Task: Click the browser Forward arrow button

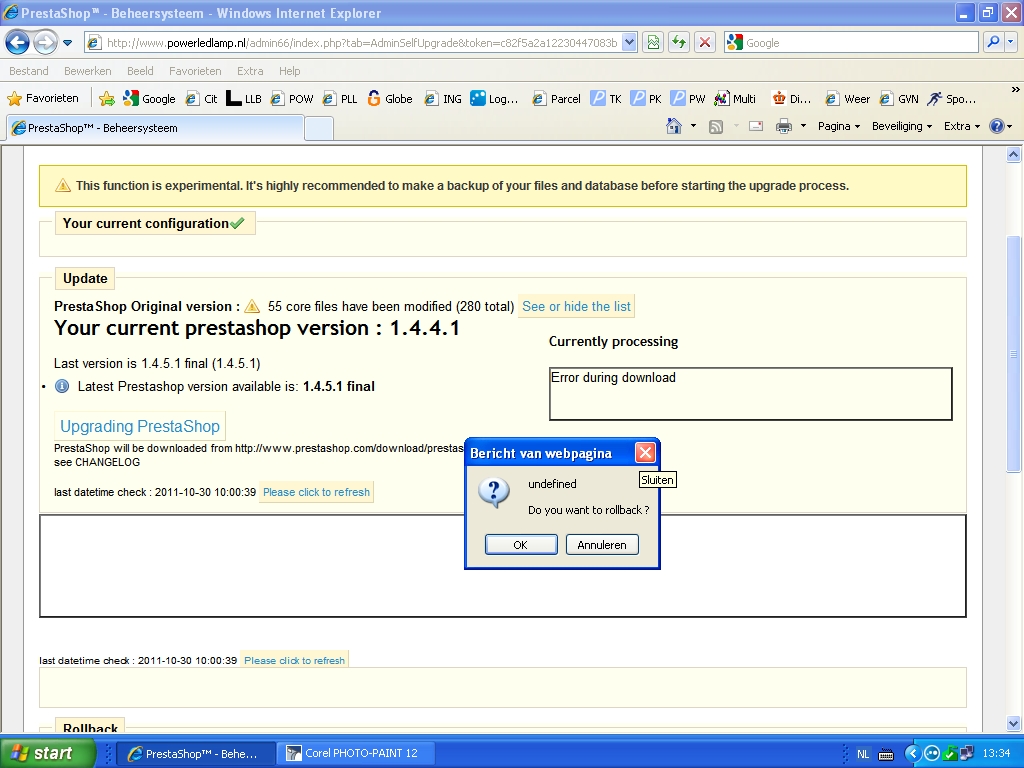Action: (x=45, y=43)
